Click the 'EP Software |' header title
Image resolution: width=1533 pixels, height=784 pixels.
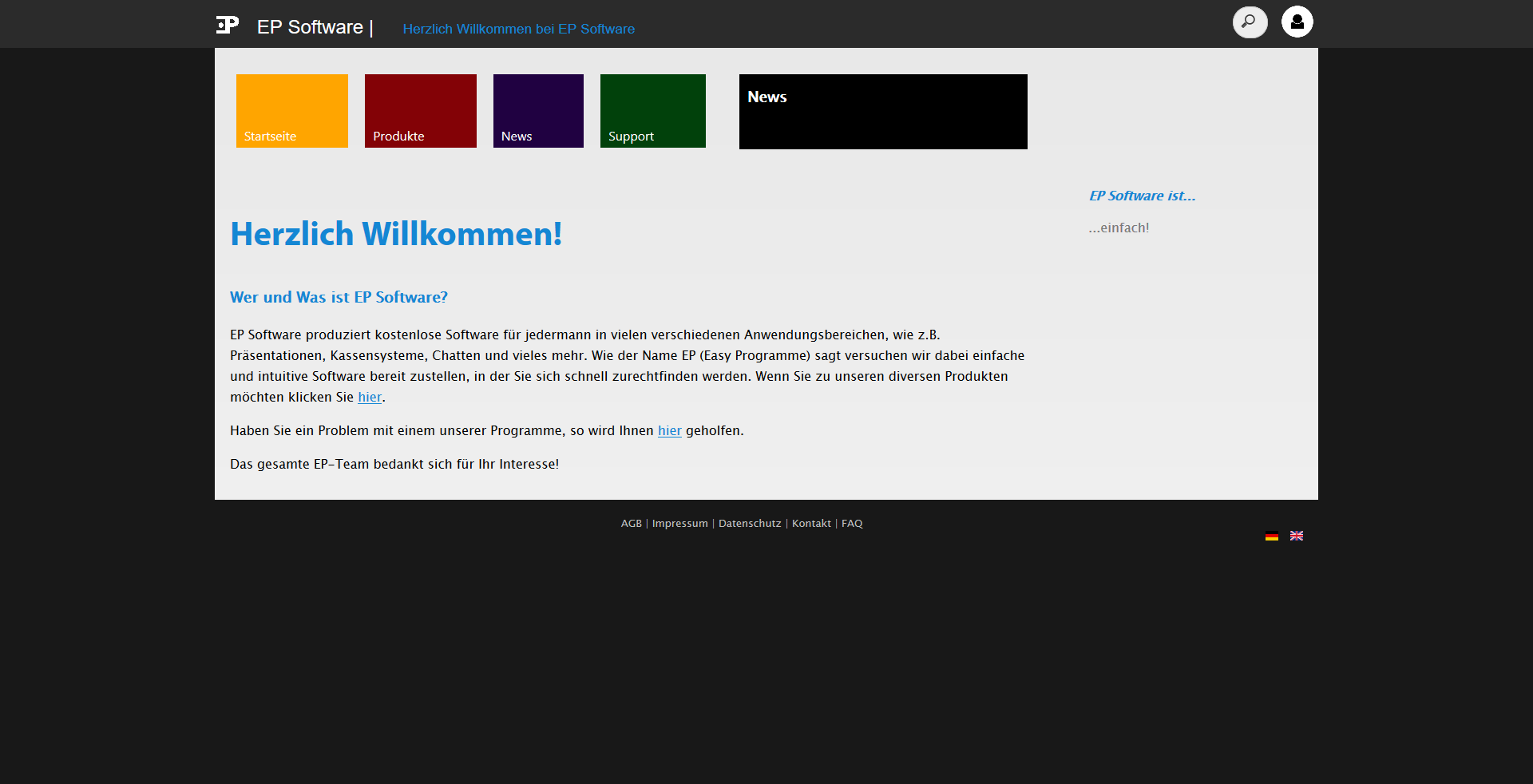pos(315,27)
